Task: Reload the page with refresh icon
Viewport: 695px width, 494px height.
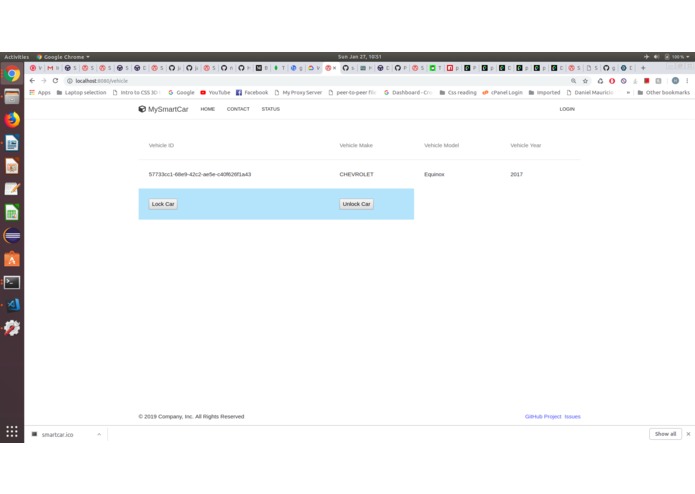Action: [55, 81]
